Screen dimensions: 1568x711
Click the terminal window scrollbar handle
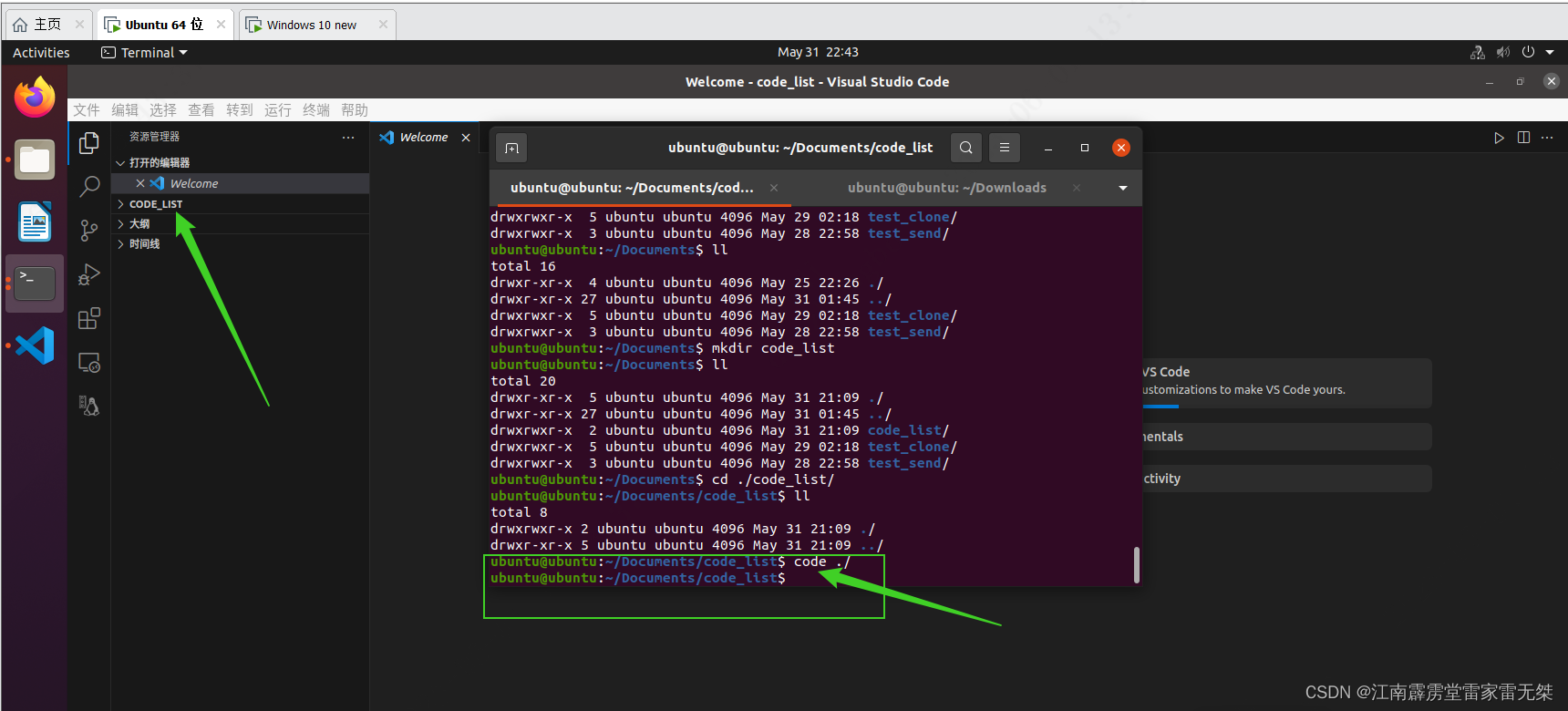click(x=1136, y=565)
